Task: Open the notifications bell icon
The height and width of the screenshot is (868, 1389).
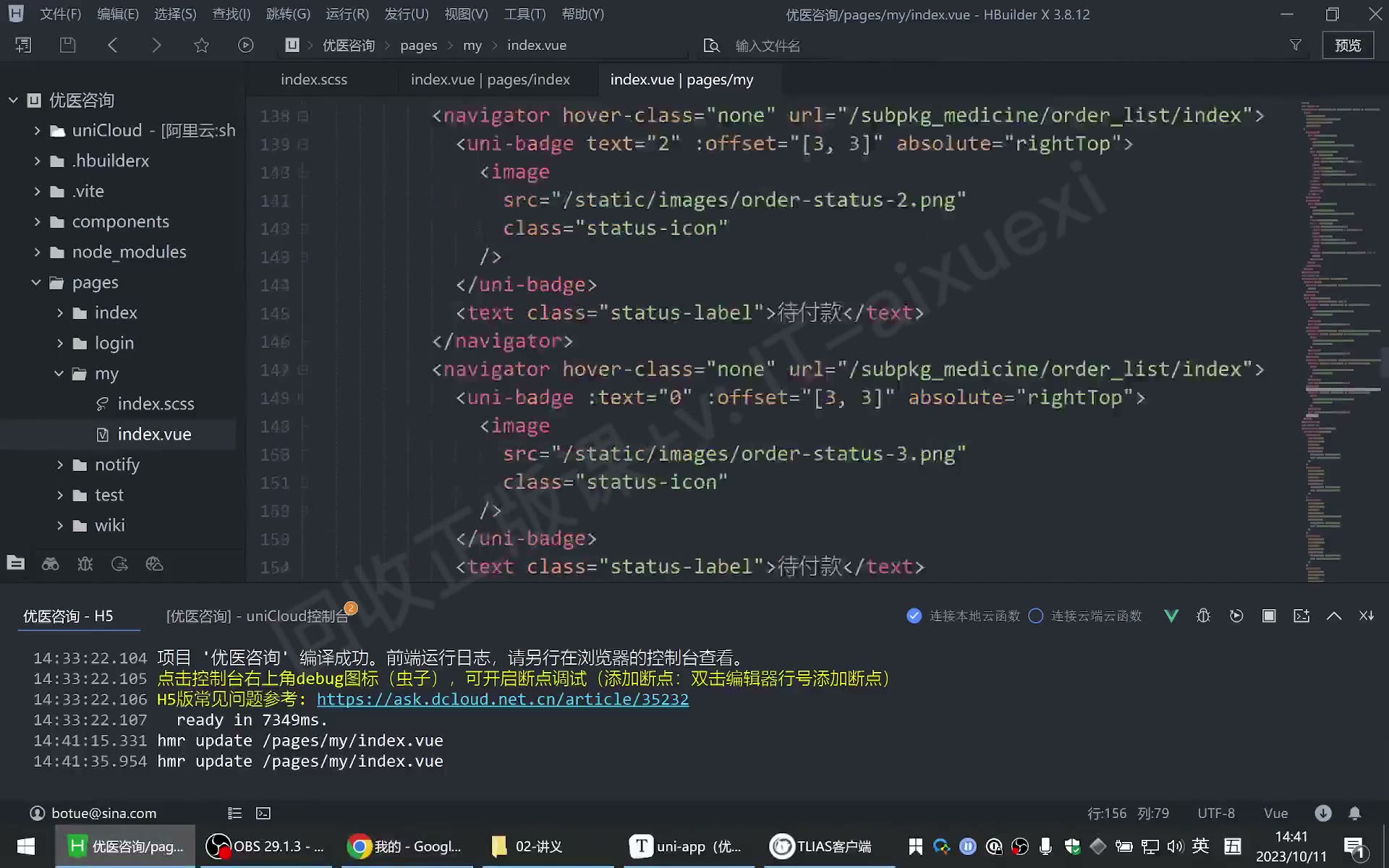Action: (1355, 813)
